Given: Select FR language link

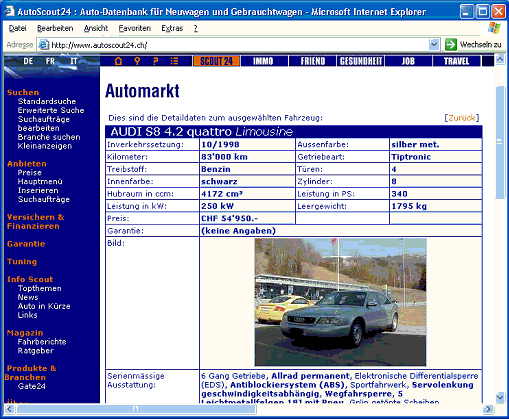Looking at the screenshot, I should point(50,61).
